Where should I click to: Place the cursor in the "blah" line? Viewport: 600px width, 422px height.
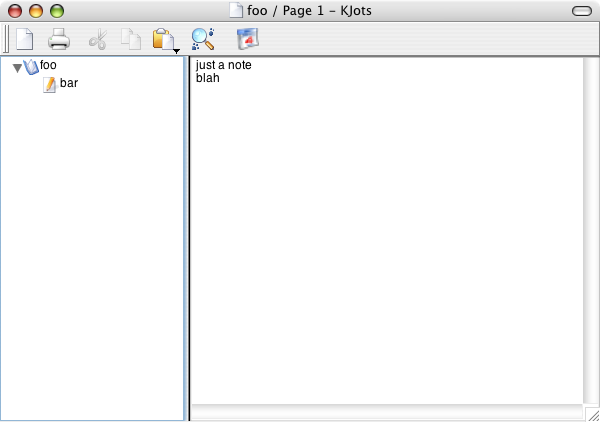tap(208, 78)
